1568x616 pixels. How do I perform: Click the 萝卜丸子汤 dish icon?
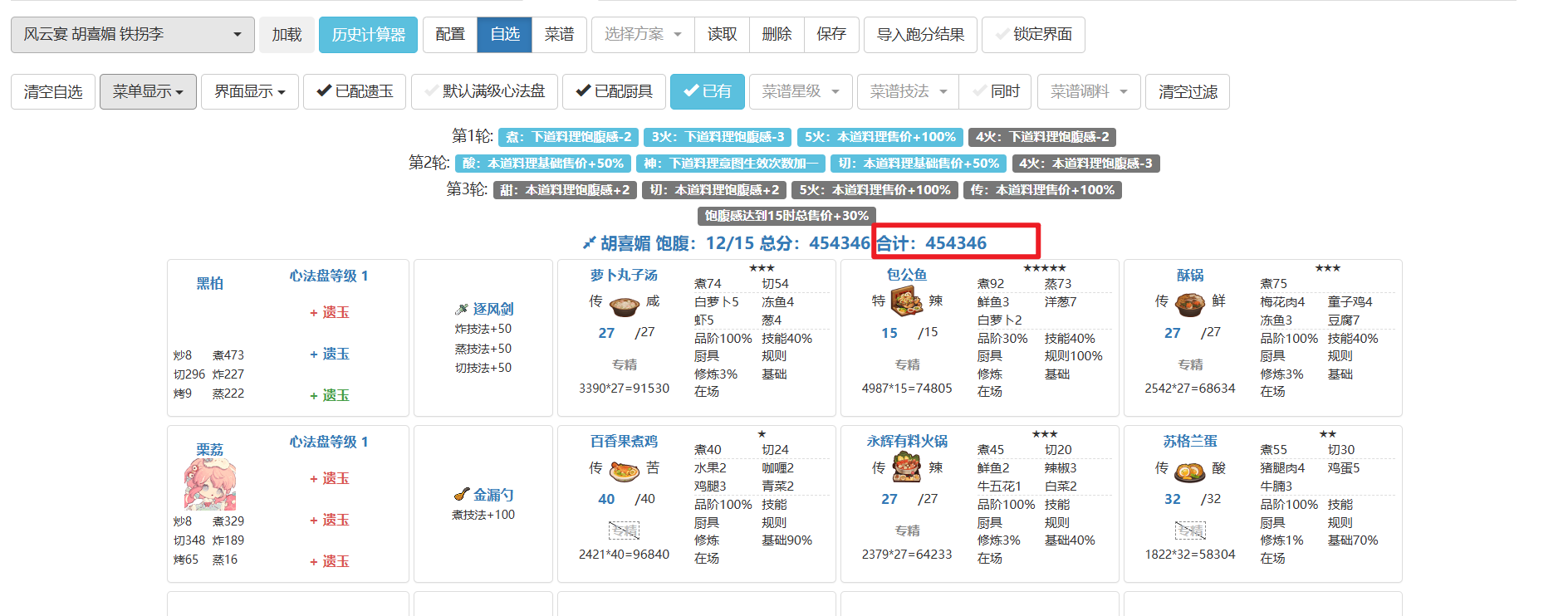coord(625,306)
